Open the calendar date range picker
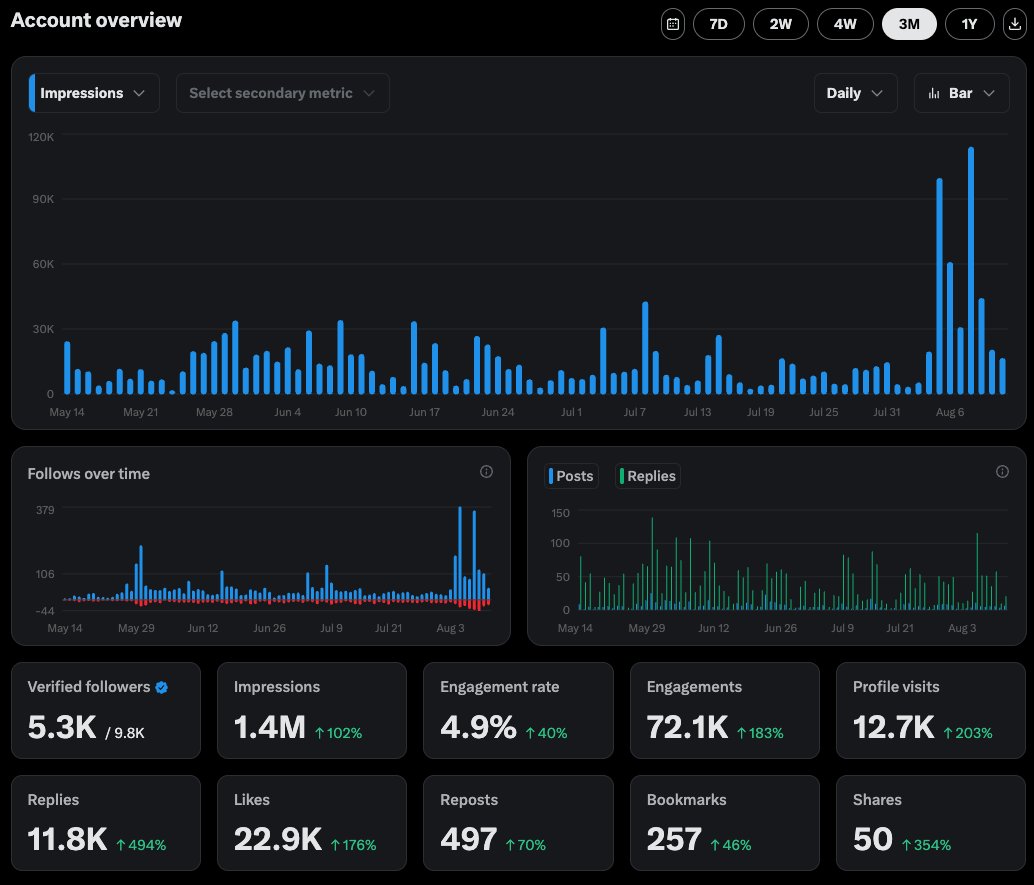This screenshot has height=885, width=1034. 673,24
